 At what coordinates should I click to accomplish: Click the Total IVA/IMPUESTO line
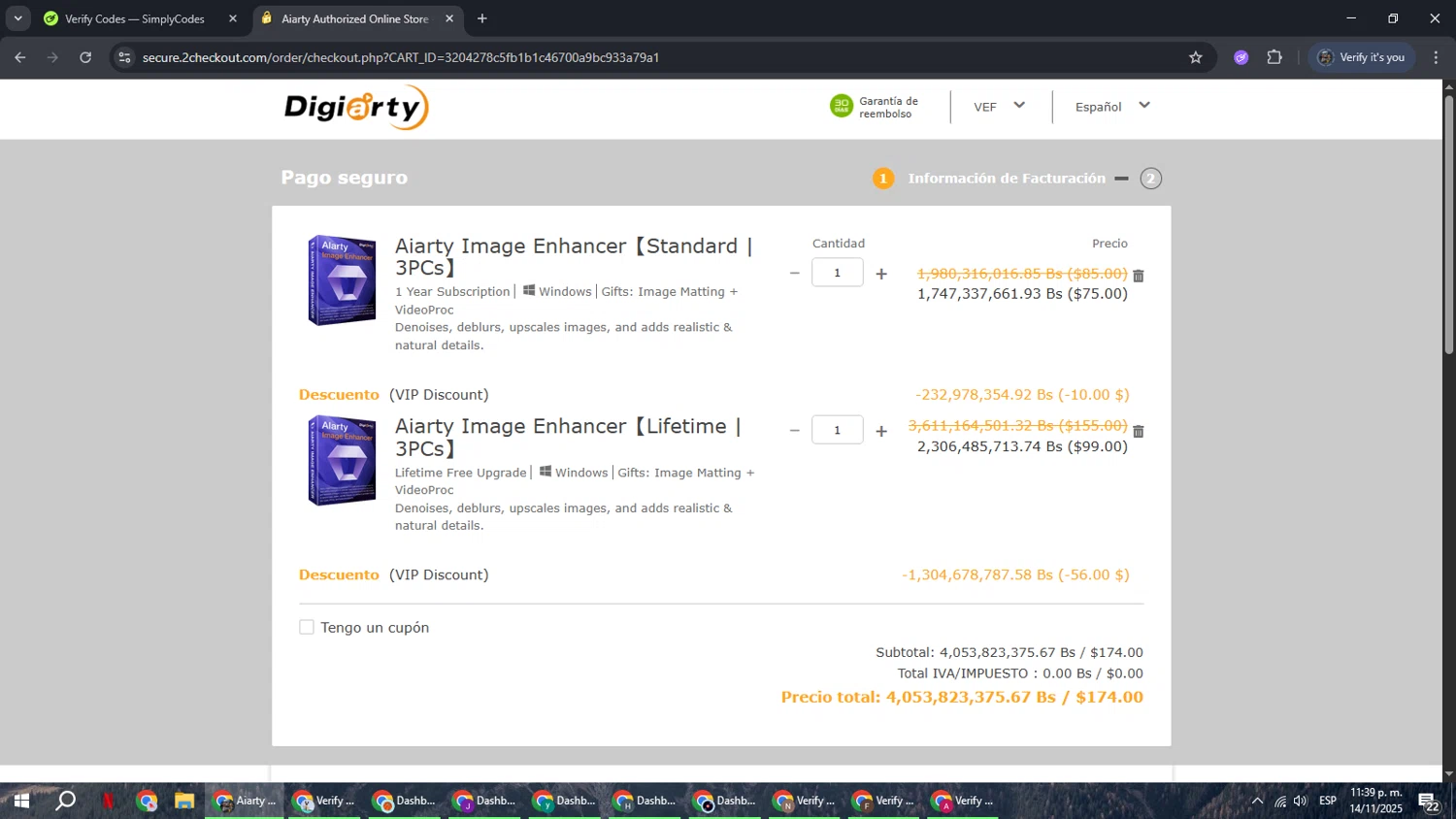coord(1020,673)
